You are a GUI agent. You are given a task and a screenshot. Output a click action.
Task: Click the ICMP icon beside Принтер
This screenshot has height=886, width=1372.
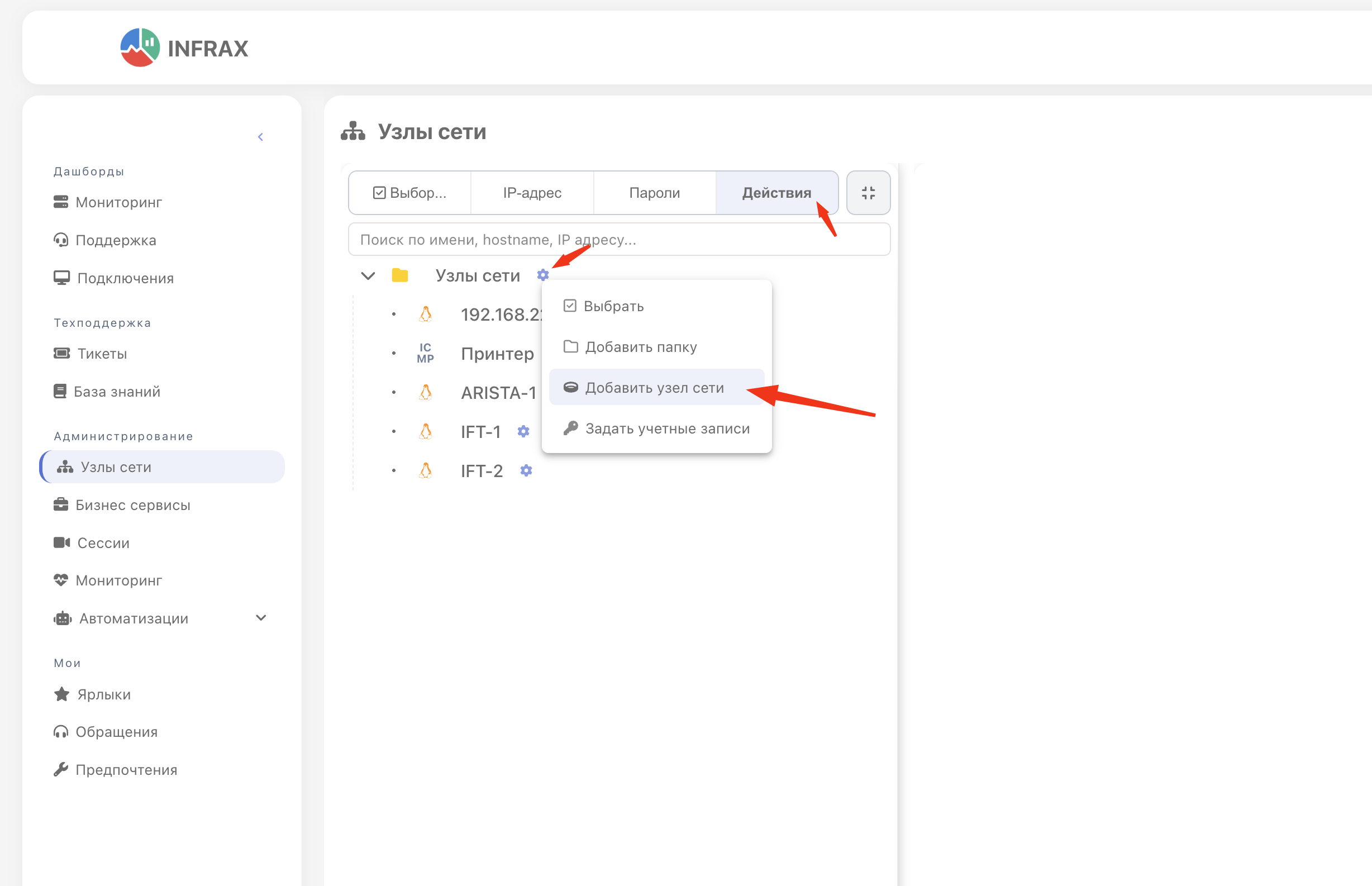pos(425,353)
